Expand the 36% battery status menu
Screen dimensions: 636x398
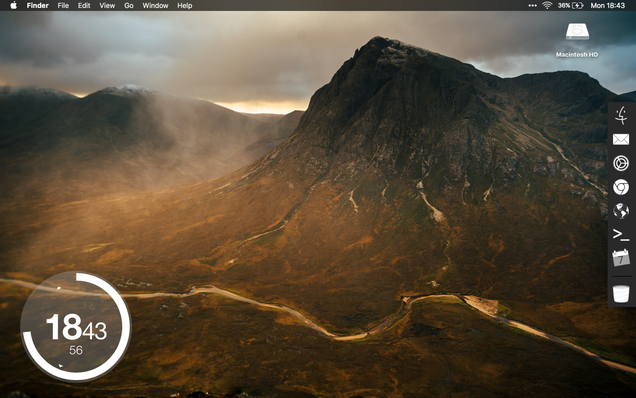click(570, 5)
